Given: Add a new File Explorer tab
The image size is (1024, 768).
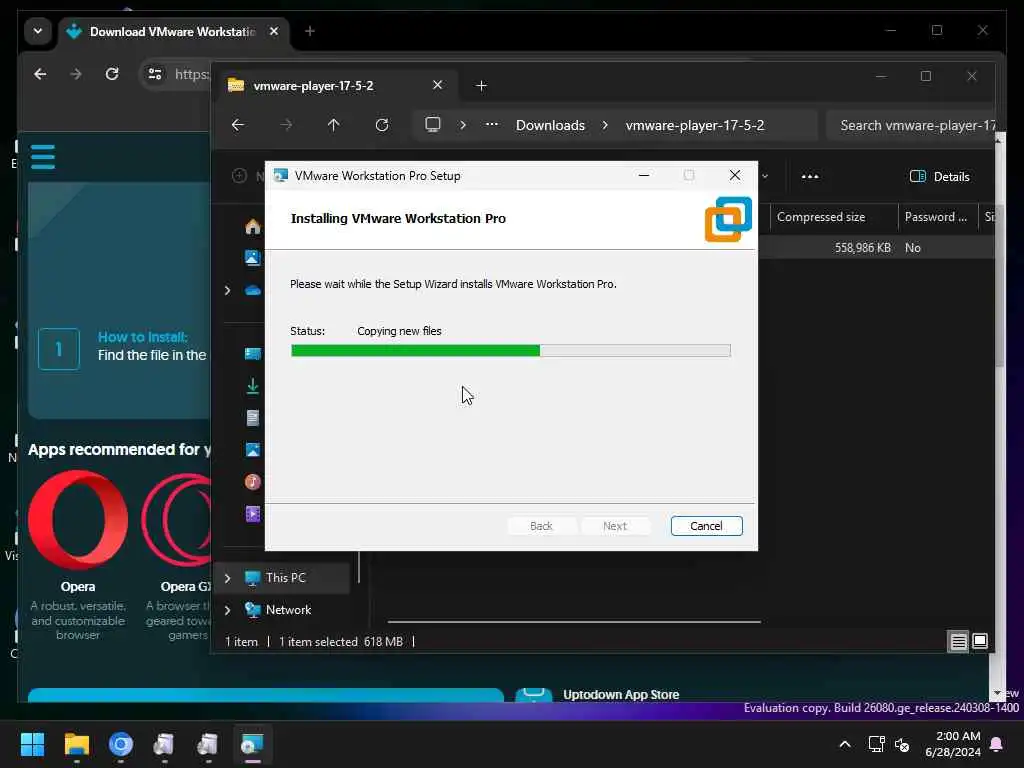Looking at the screenshot, I should click(x=481, y=86).
